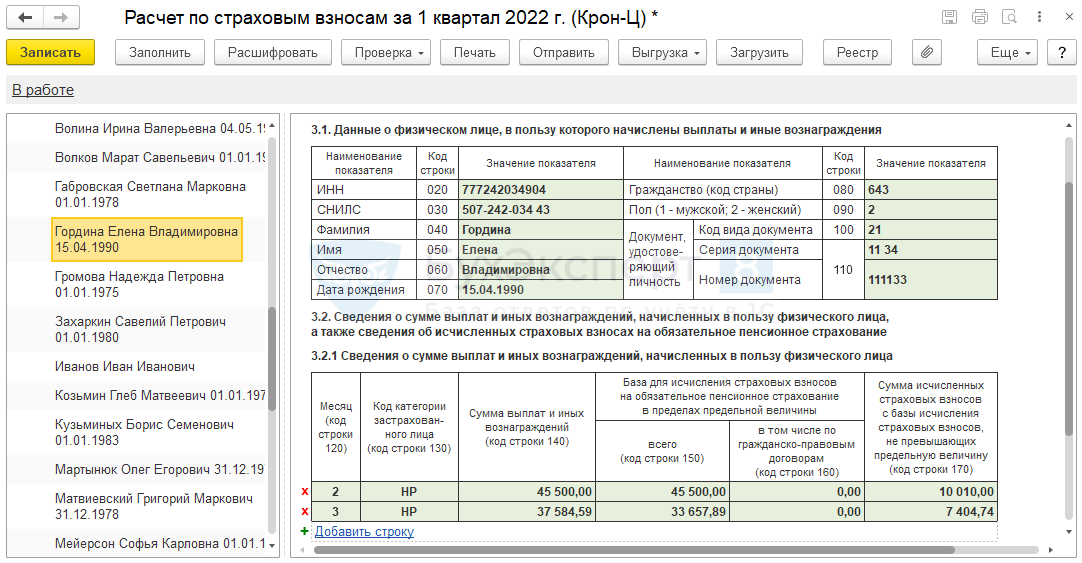Click the СНИЛС value 507-242-034 43
The height and width of the screenshot is (563, 1082).
pyautogui.click(x=540, y=210)
